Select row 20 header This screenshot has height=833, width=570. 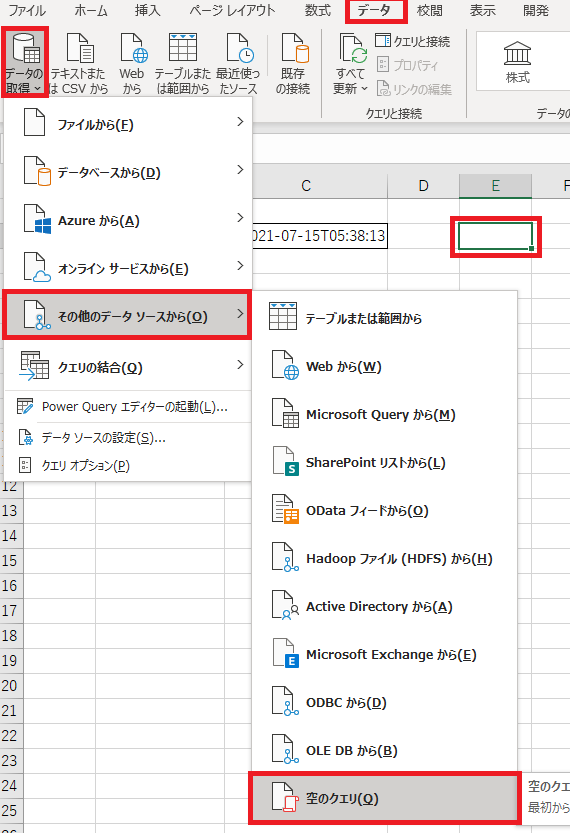click(10, 685)
